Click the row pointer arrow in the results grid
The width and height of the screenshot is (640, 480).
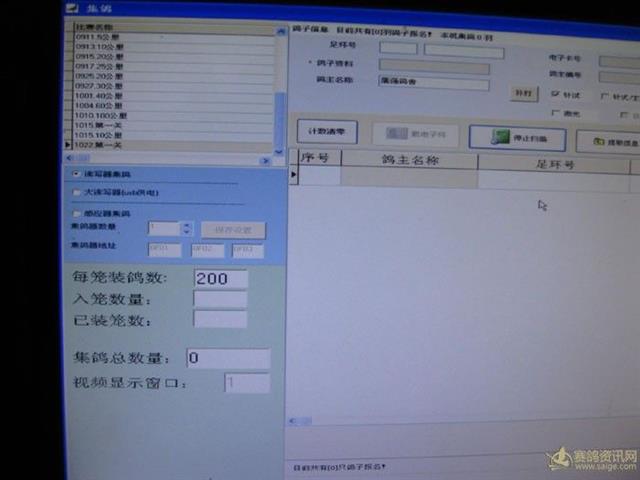click(294, 175)
